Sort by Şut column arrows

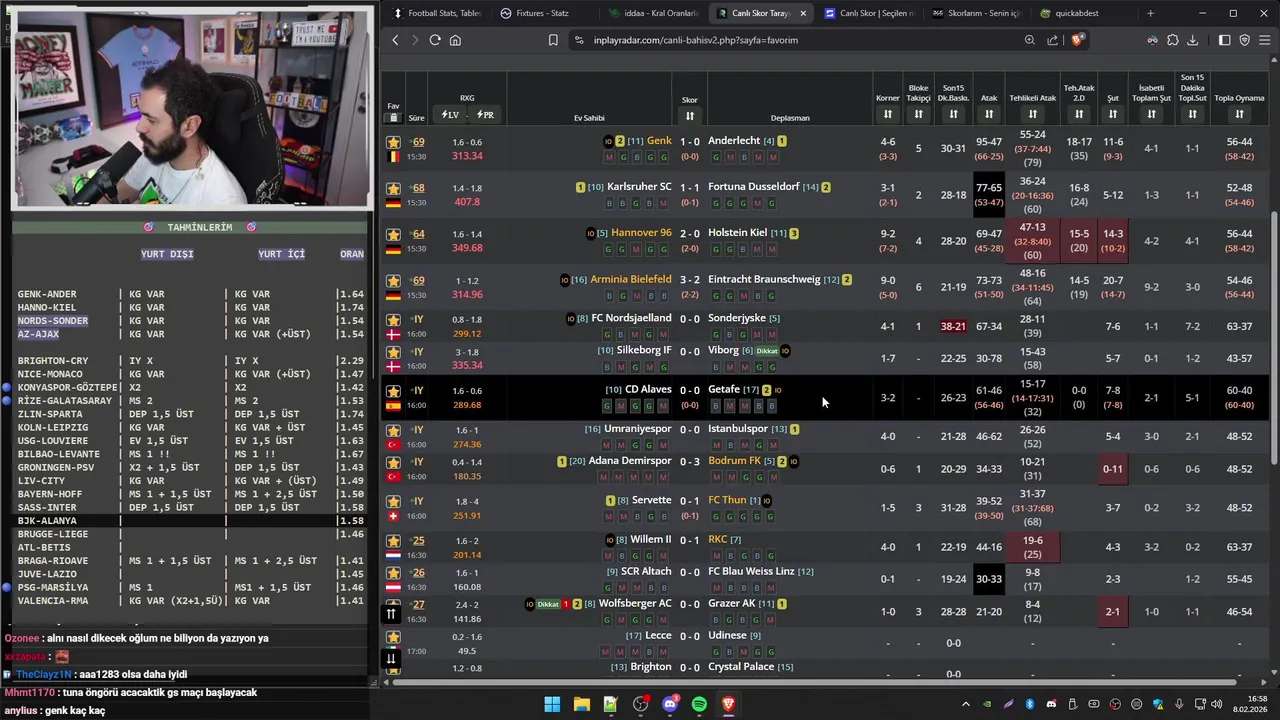[x=1112, y=114]
